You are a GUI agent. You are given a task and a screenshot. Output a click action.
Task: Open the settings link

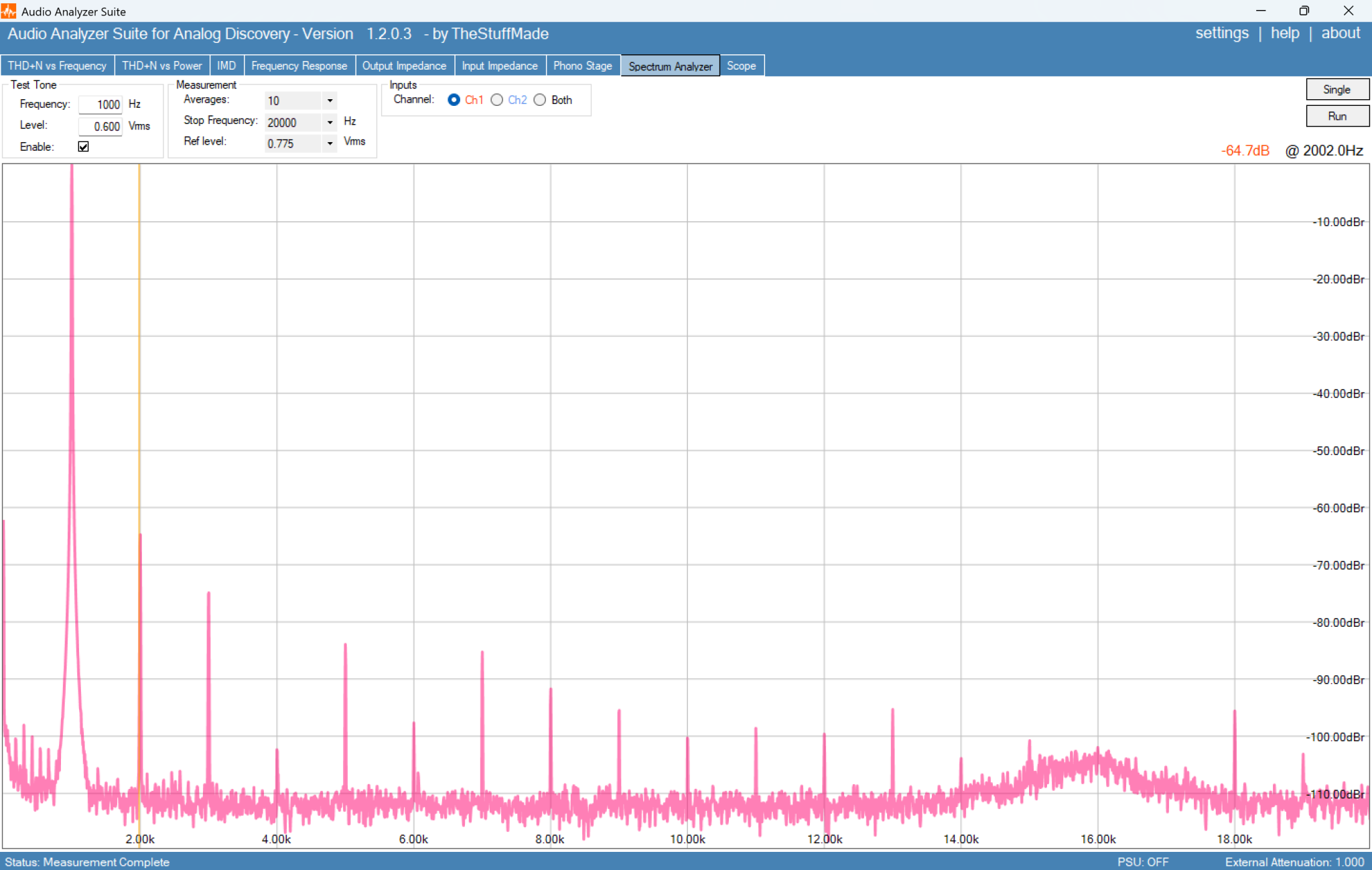[1222, 34]
